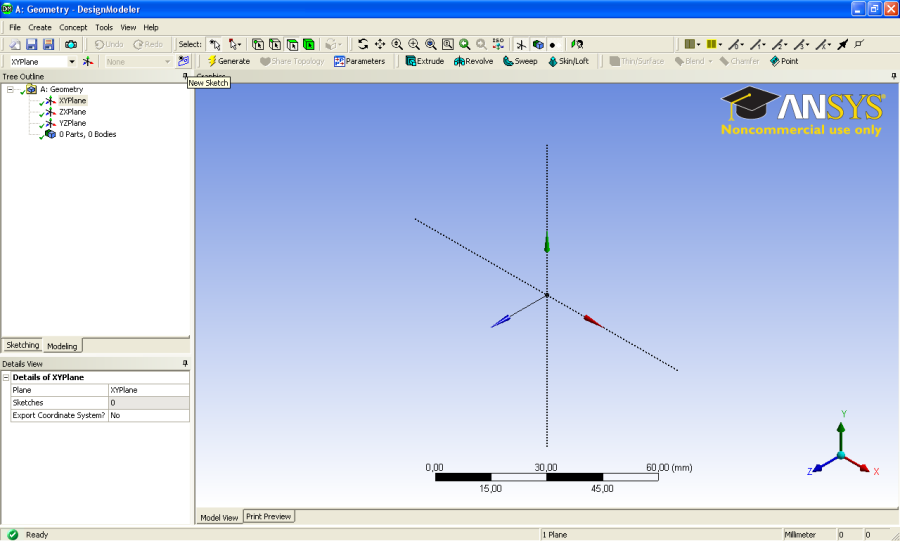Select ZXPlane in the tree outline

coord(72,112)
